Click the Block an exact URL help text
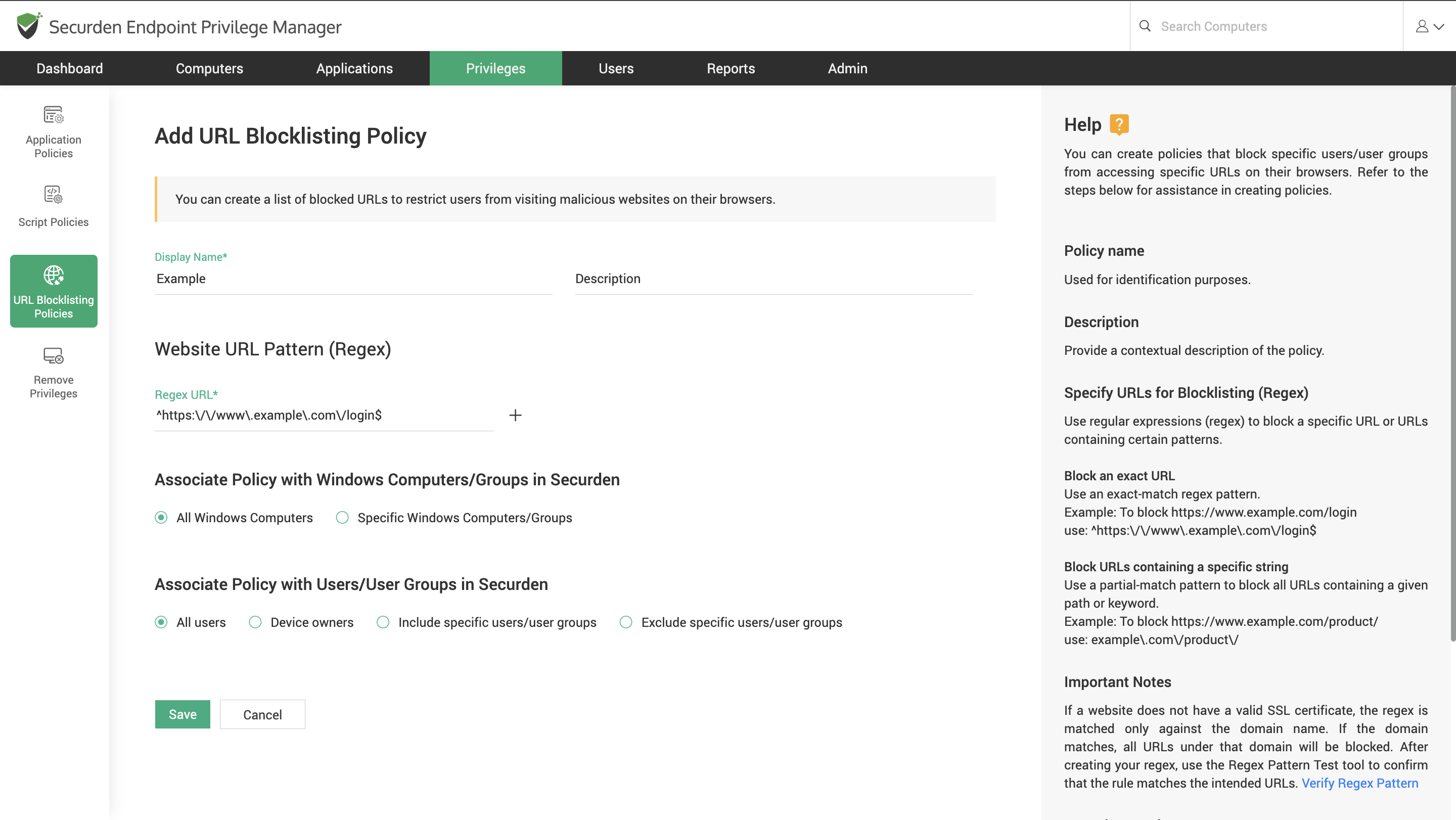The height and width of the screenshot is (820, 1456). pos(1119,475)
